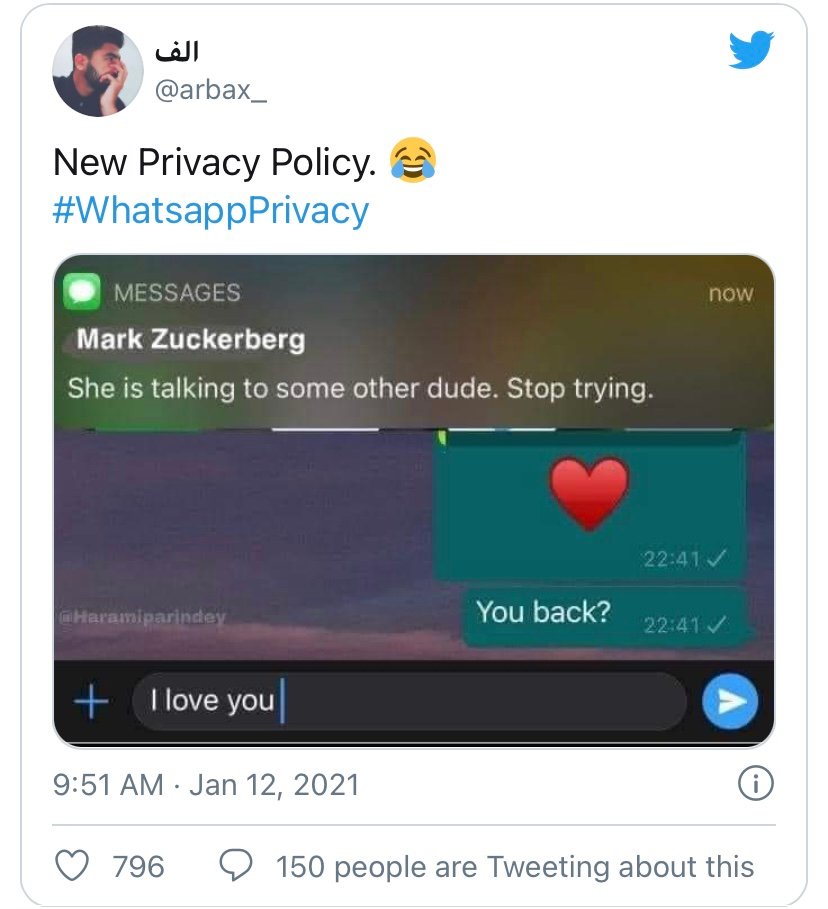Screen dimensions: 828x909
Task: Click the reply speech bubble icon
Action: pos(236,865)
